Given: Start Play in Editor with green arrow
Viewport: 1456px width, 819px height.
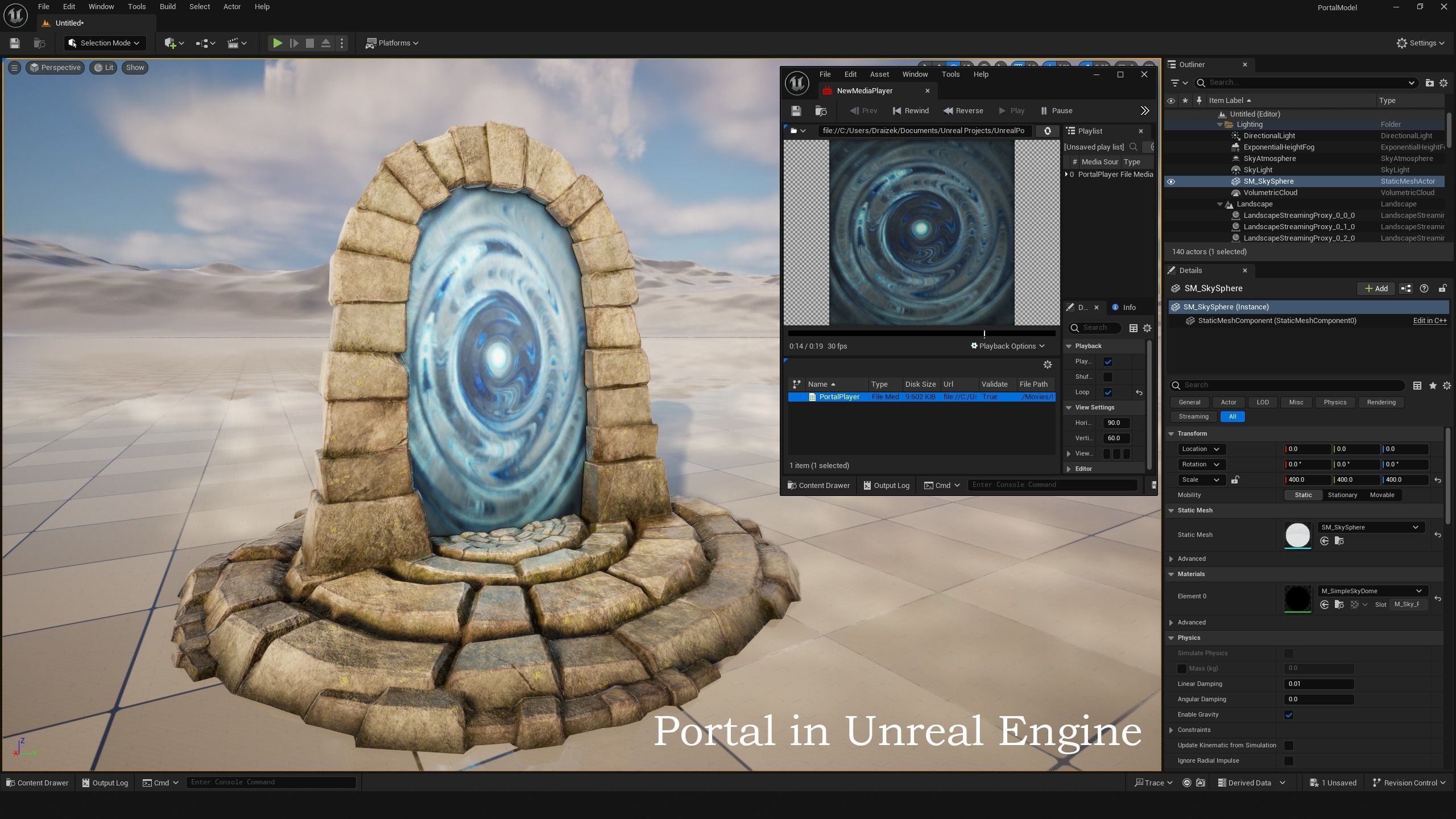Looking at the screenshot, I should tap(278, 43).
